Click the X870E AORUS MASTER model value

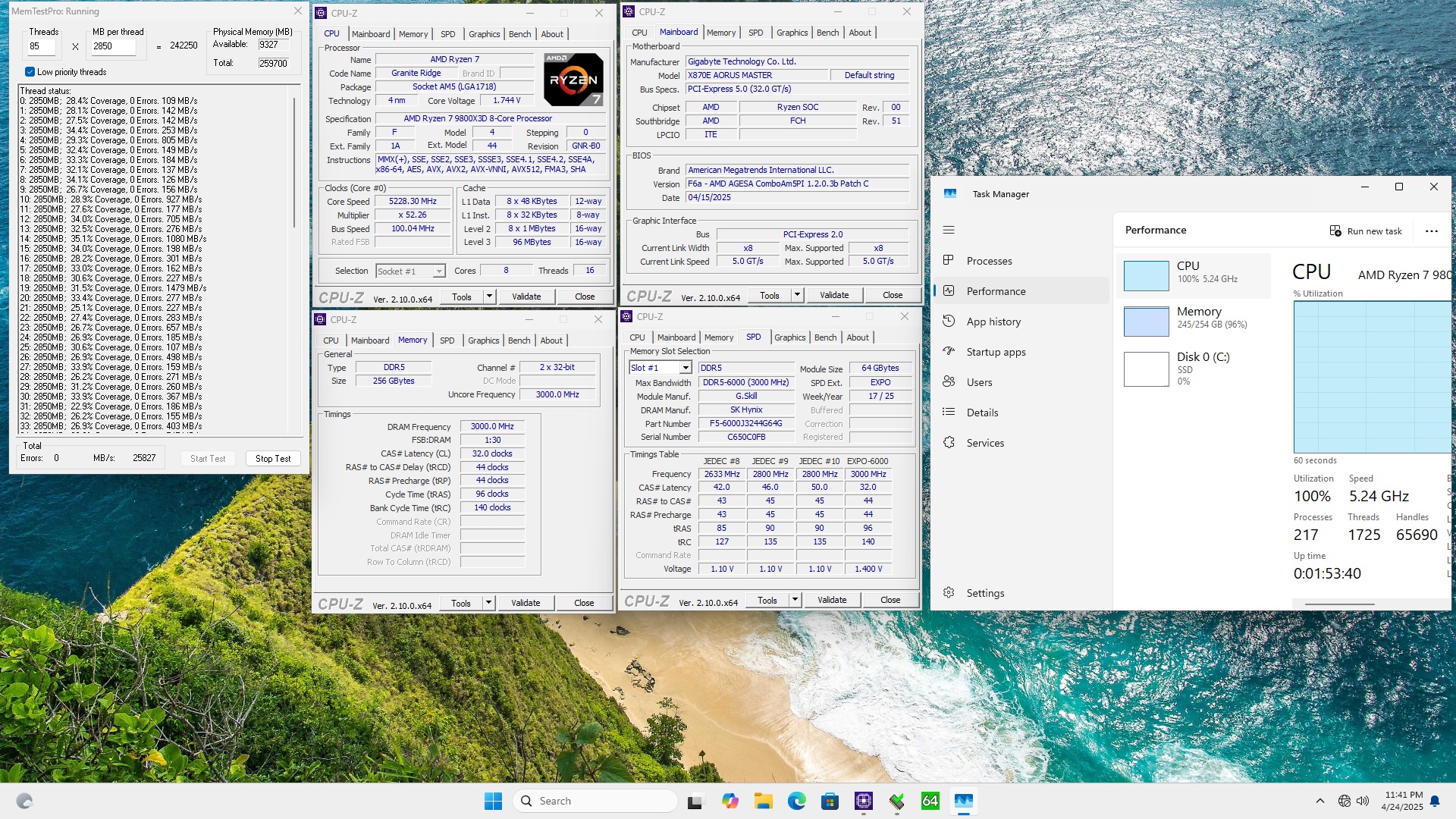[x=757, y=75]
